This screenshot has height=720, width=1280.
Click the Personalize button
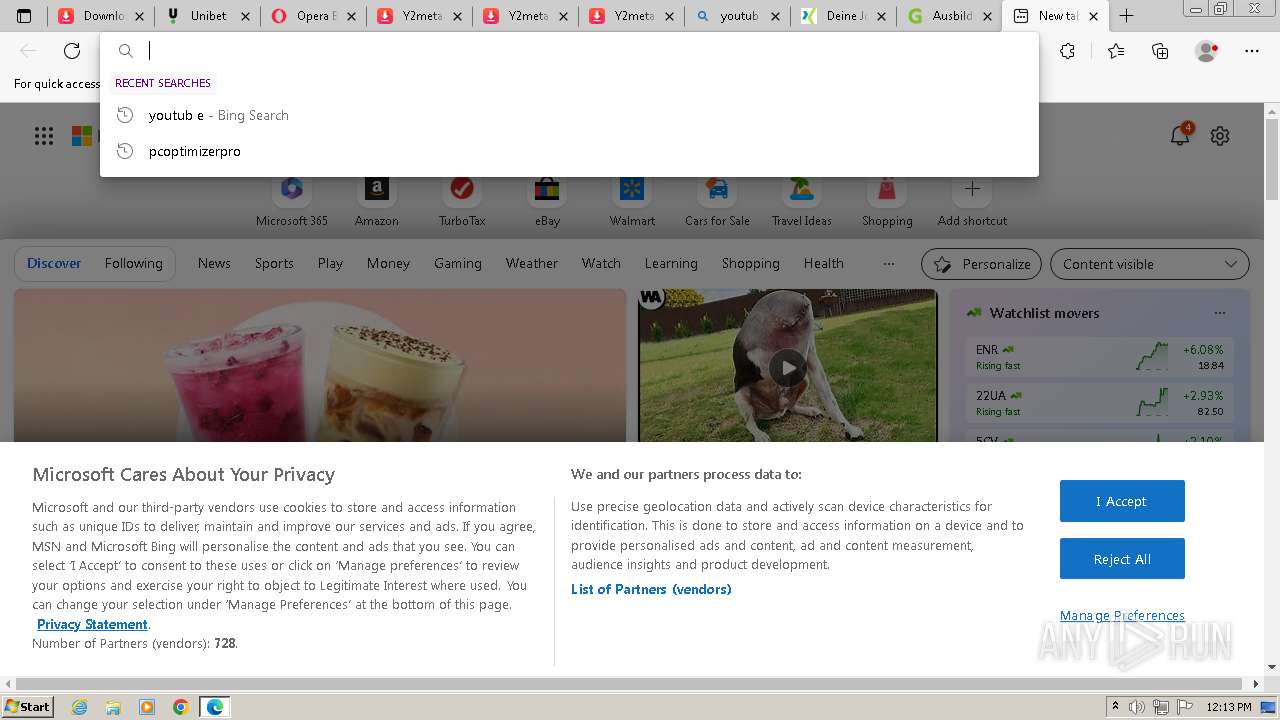(981, 264)
